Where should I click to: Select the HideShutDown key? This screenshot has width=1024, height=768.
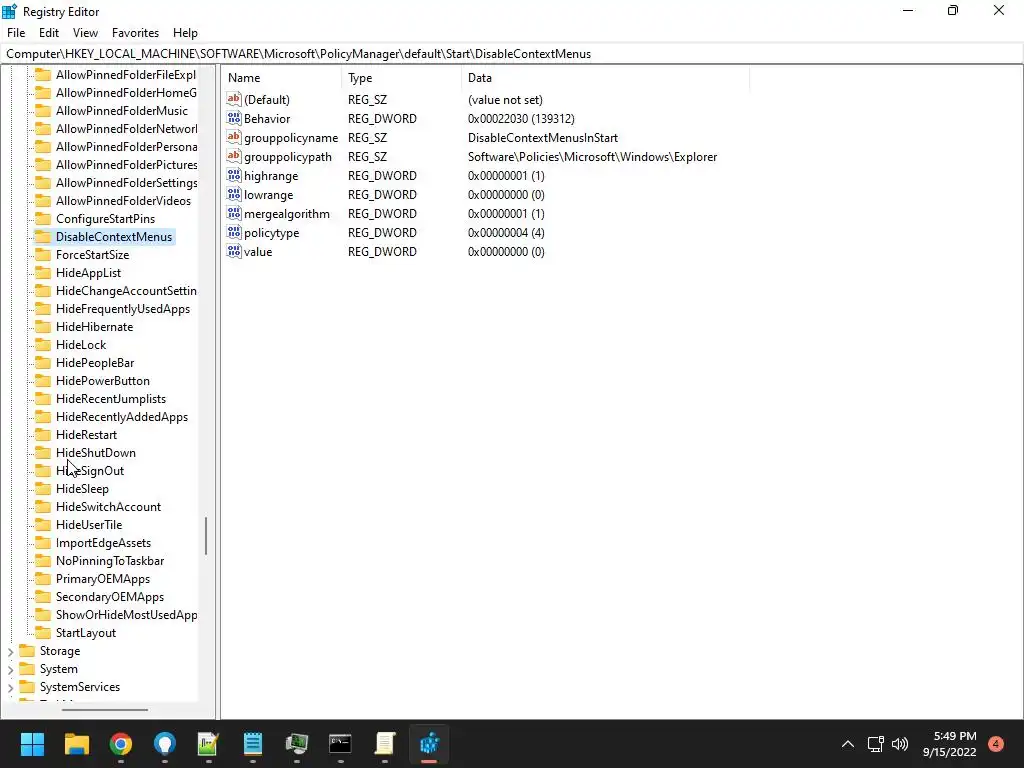(95, 453)
